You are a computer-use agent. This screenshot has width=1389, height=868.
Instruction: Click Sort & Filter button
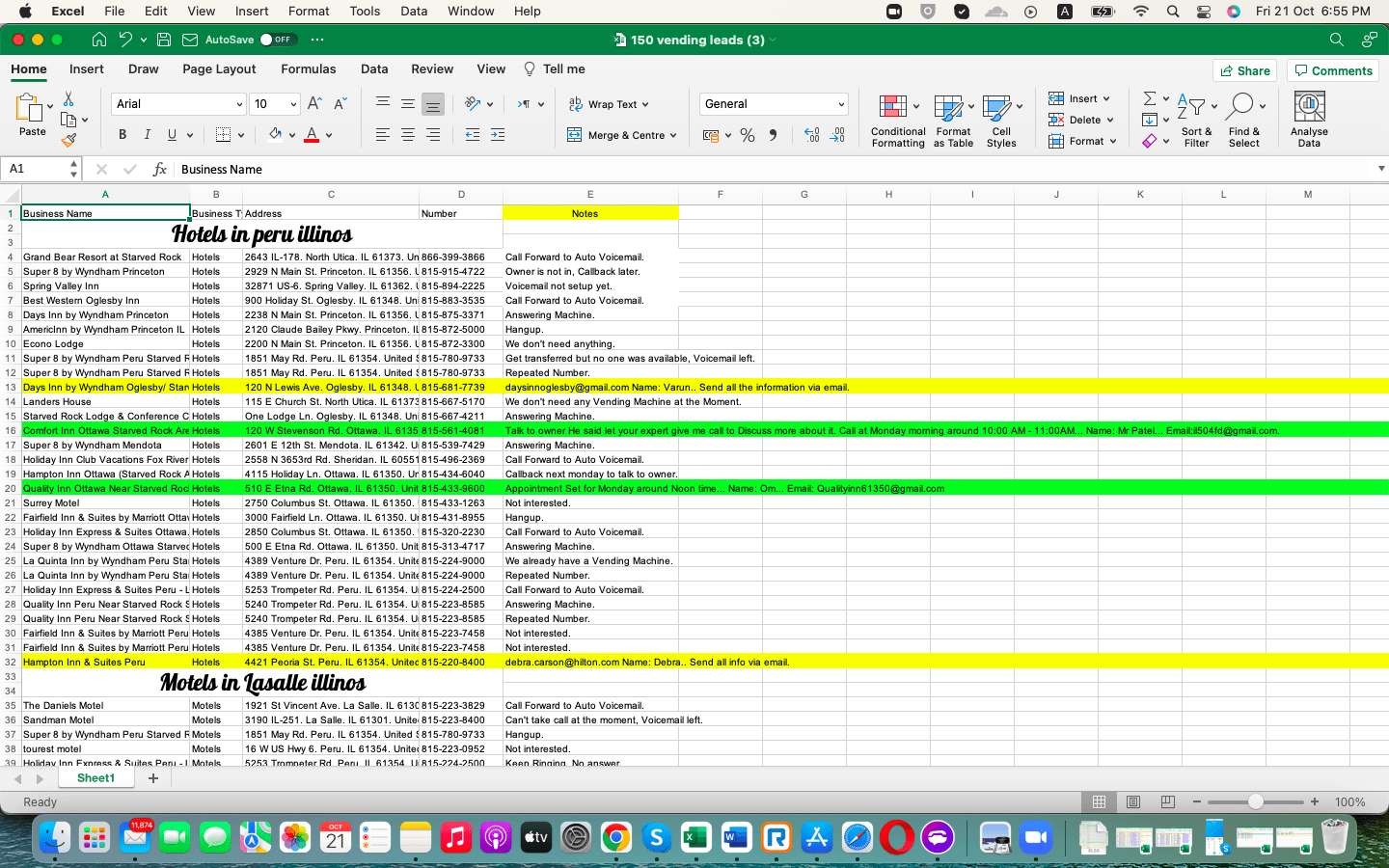tap(1196, 120)
